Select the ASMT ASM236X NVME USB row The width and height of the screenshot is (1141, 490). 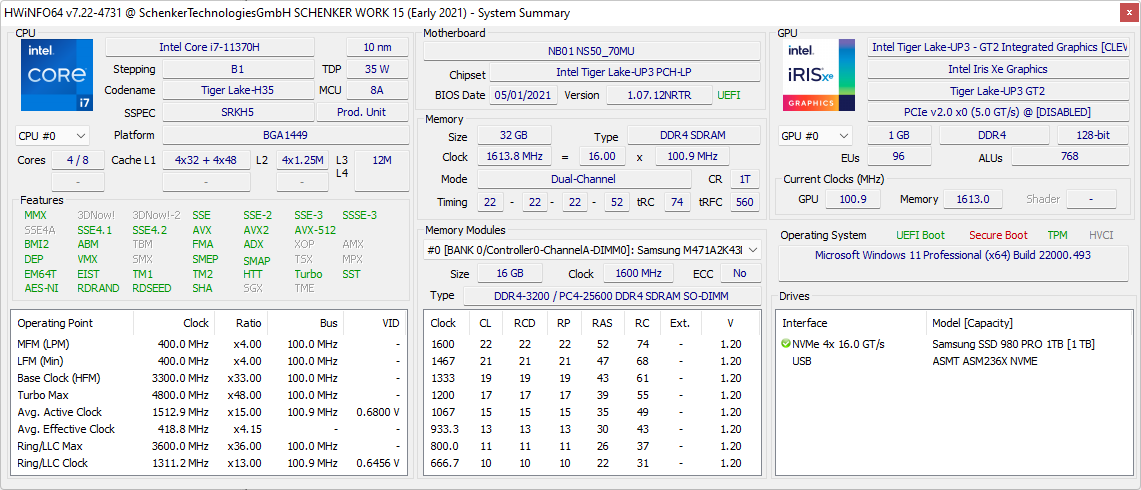click(x=983, y=361)
